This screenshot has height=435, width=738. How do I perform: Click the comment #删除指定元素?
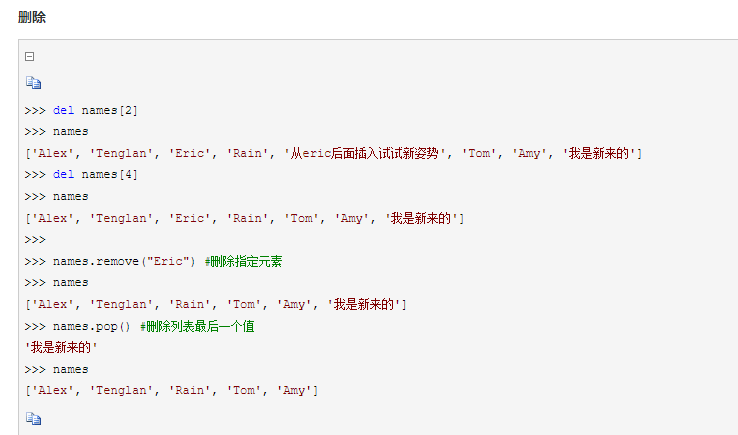click(x=245, y=261)
